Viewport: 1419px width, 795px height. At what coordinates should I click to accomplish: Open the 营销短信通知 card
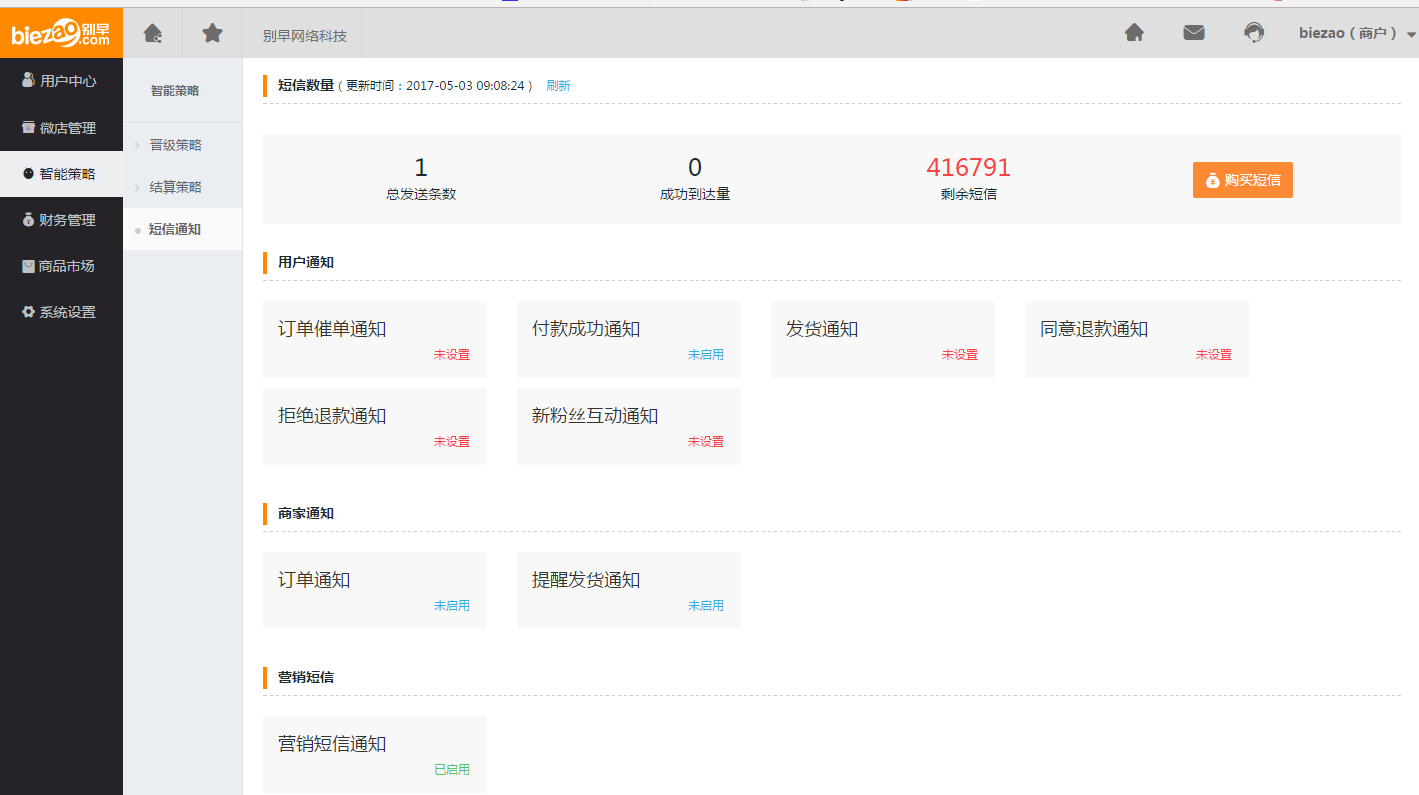[x=374, y=754]
